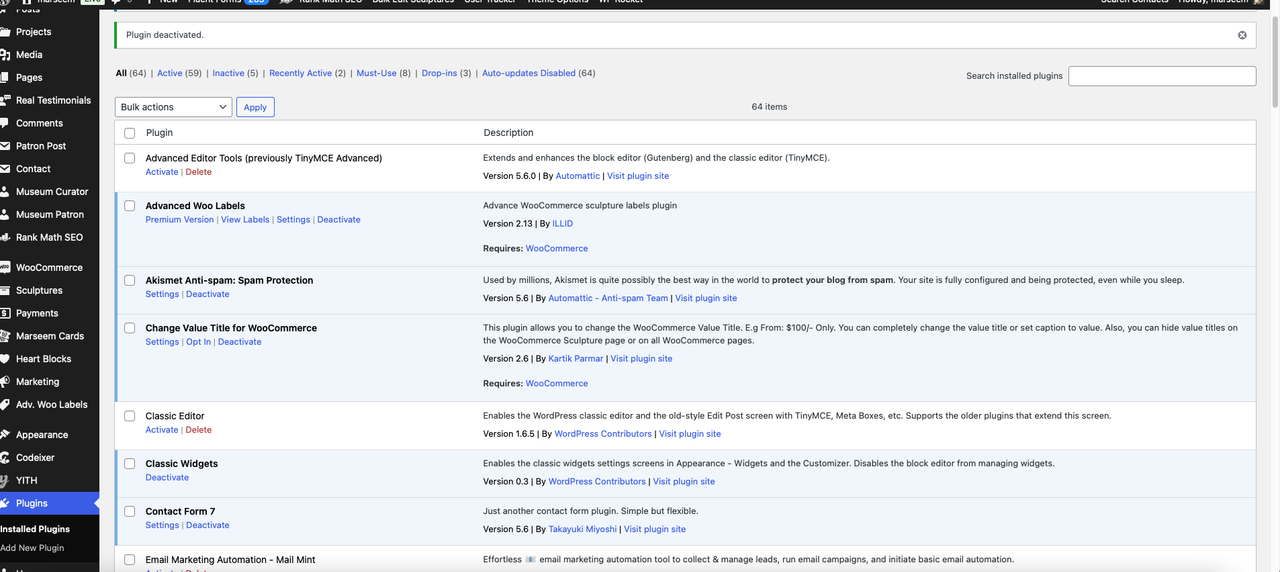The height and width of the screenshot is (572, 1280).
Task: Go to Add New Plugin submenu
Action: [x=32, y=548]
